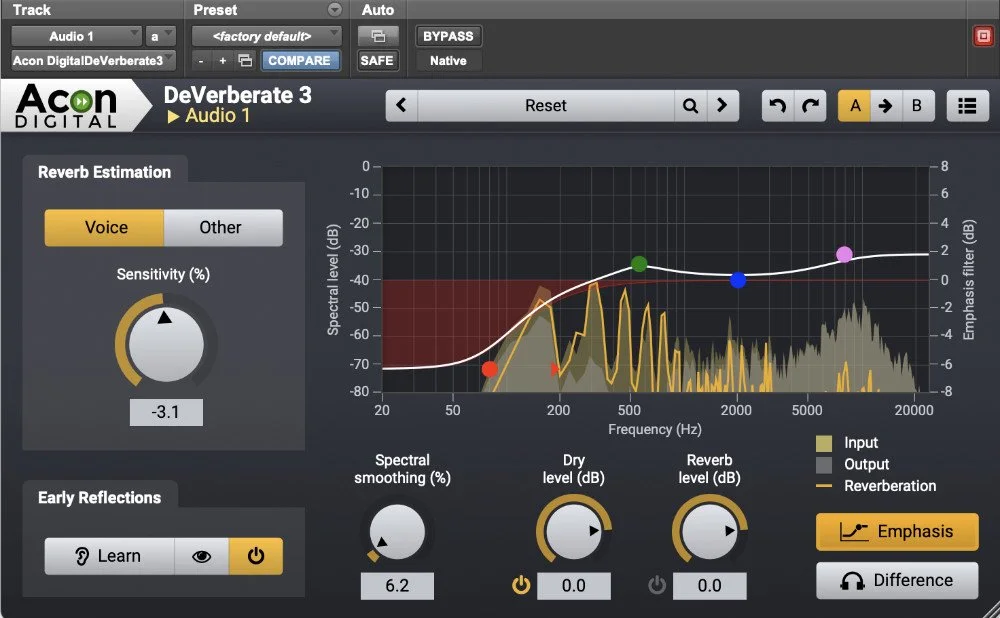The width and height of the screenshot is (1000, 618).
Task: Open the Preset menu round arrow
Action: click(335, 10)
